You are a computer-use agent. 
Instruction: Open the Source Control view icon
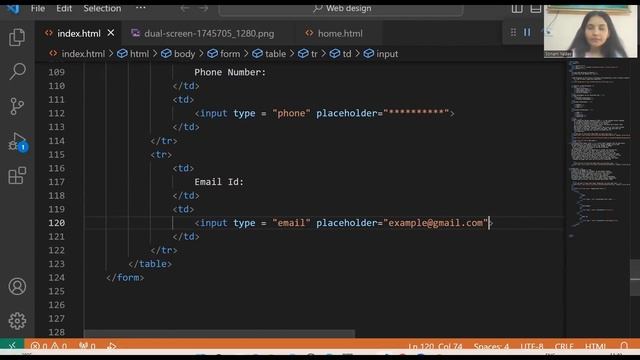pyautogui.click(x=17, y=106)
